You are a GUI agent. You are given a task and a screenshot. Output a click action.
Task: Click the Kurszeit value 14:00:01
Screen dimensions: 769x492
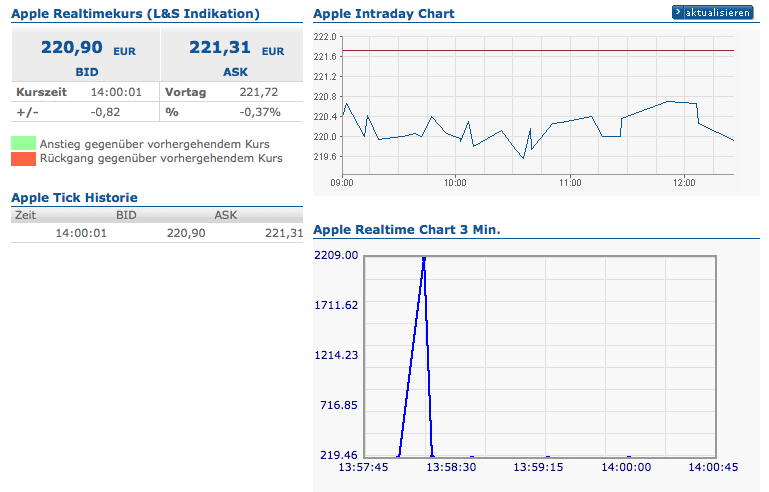pos(116,92)
